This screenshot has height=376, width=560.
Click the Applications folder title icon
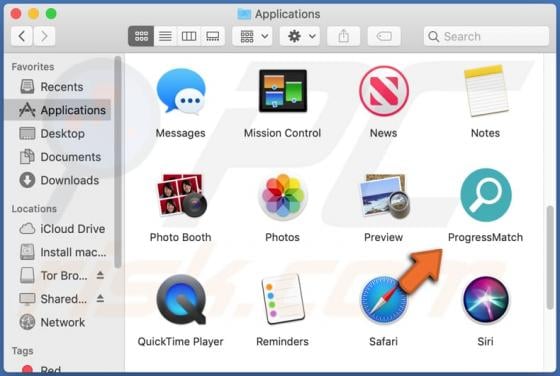pos(244,14)
